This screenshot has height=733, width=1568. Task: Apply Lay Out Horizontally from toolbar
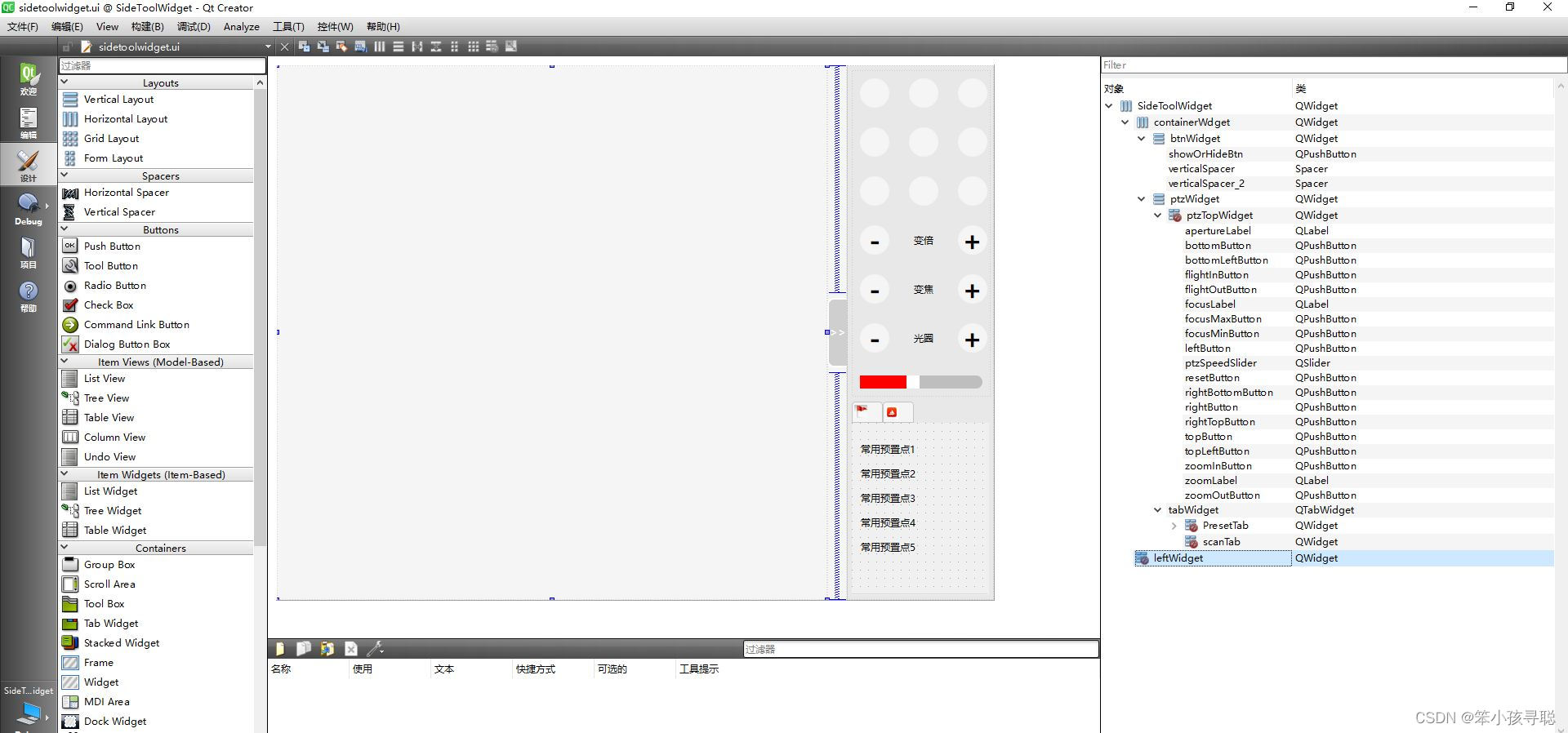click(x=380, y=47)
